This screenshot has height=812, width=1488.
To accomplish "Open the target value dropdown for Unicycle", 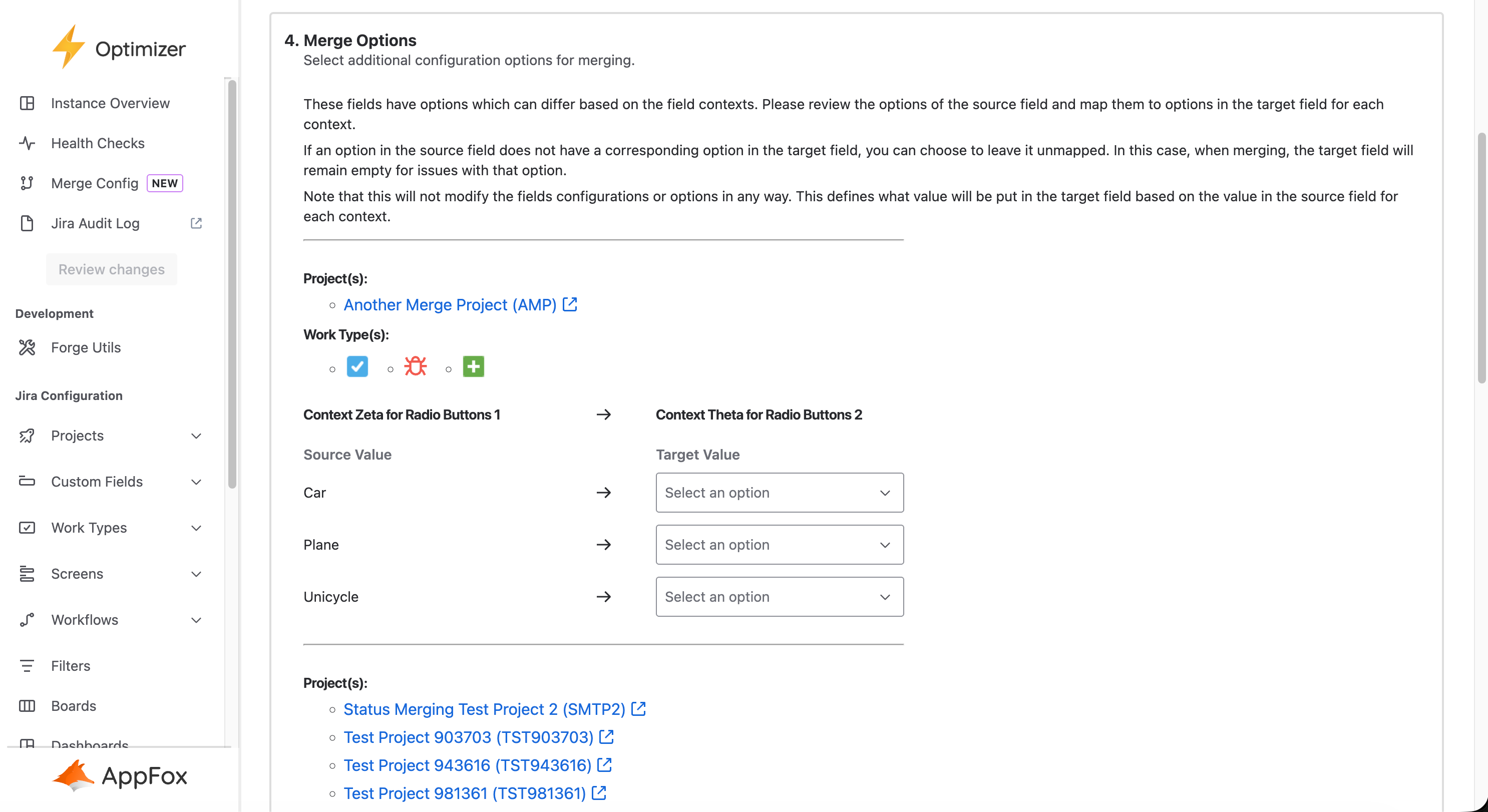I will coord(779,597).
